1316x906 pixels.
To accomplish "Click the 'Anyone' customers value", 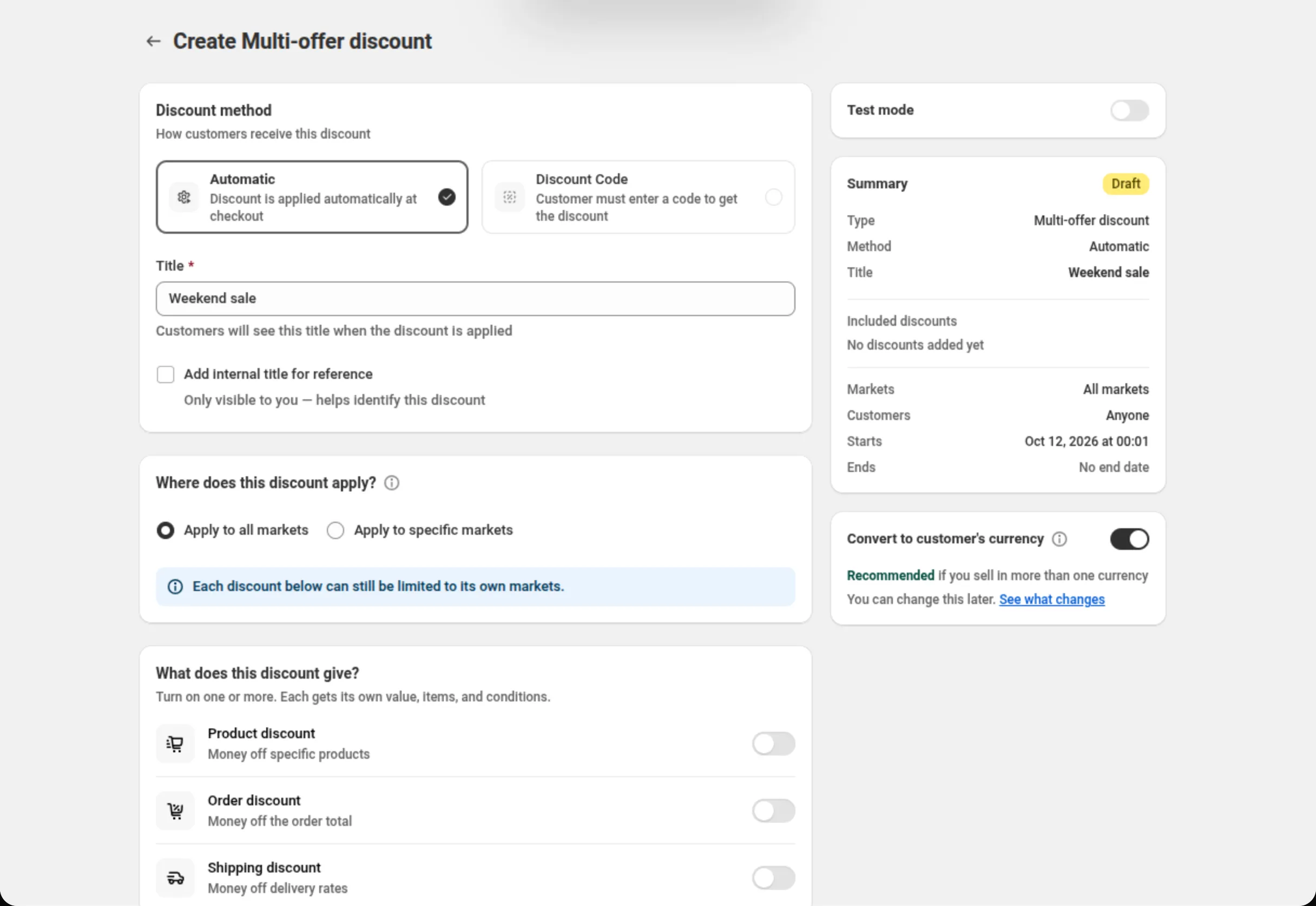I will 1127,416.
